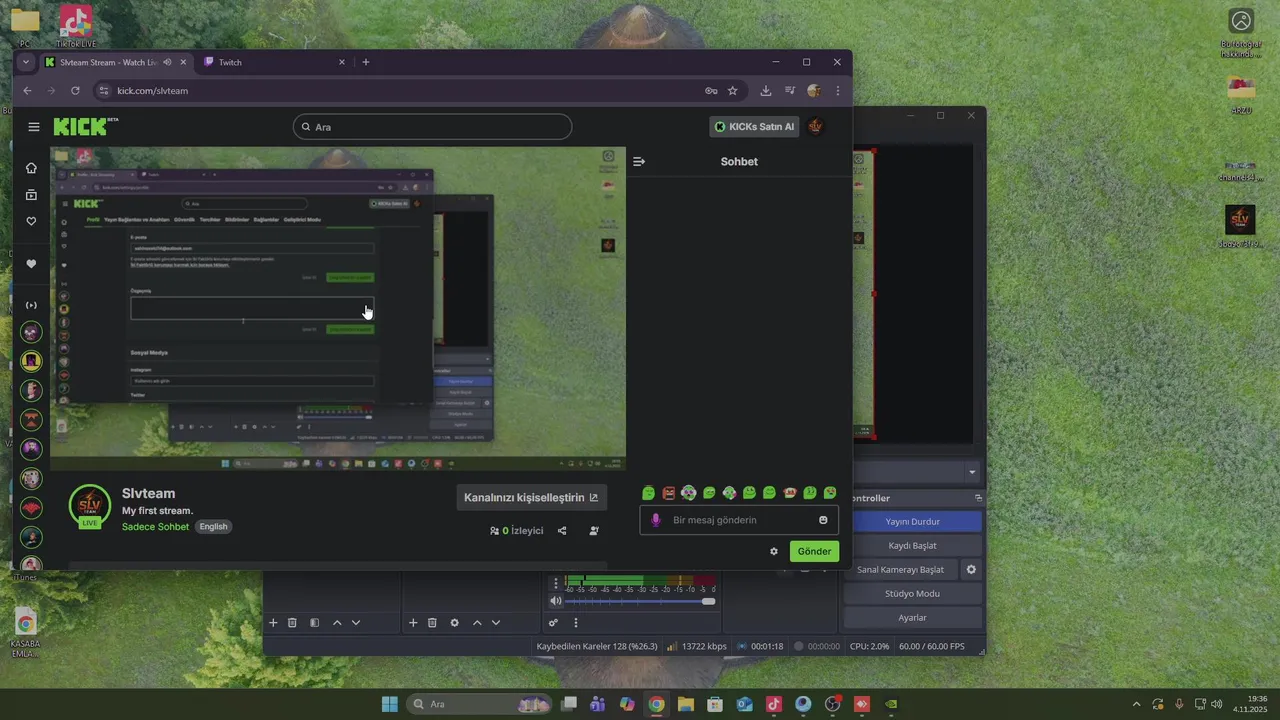Click the Sadece Sohbet category link
1280x720 pixels.
(155, 527)
